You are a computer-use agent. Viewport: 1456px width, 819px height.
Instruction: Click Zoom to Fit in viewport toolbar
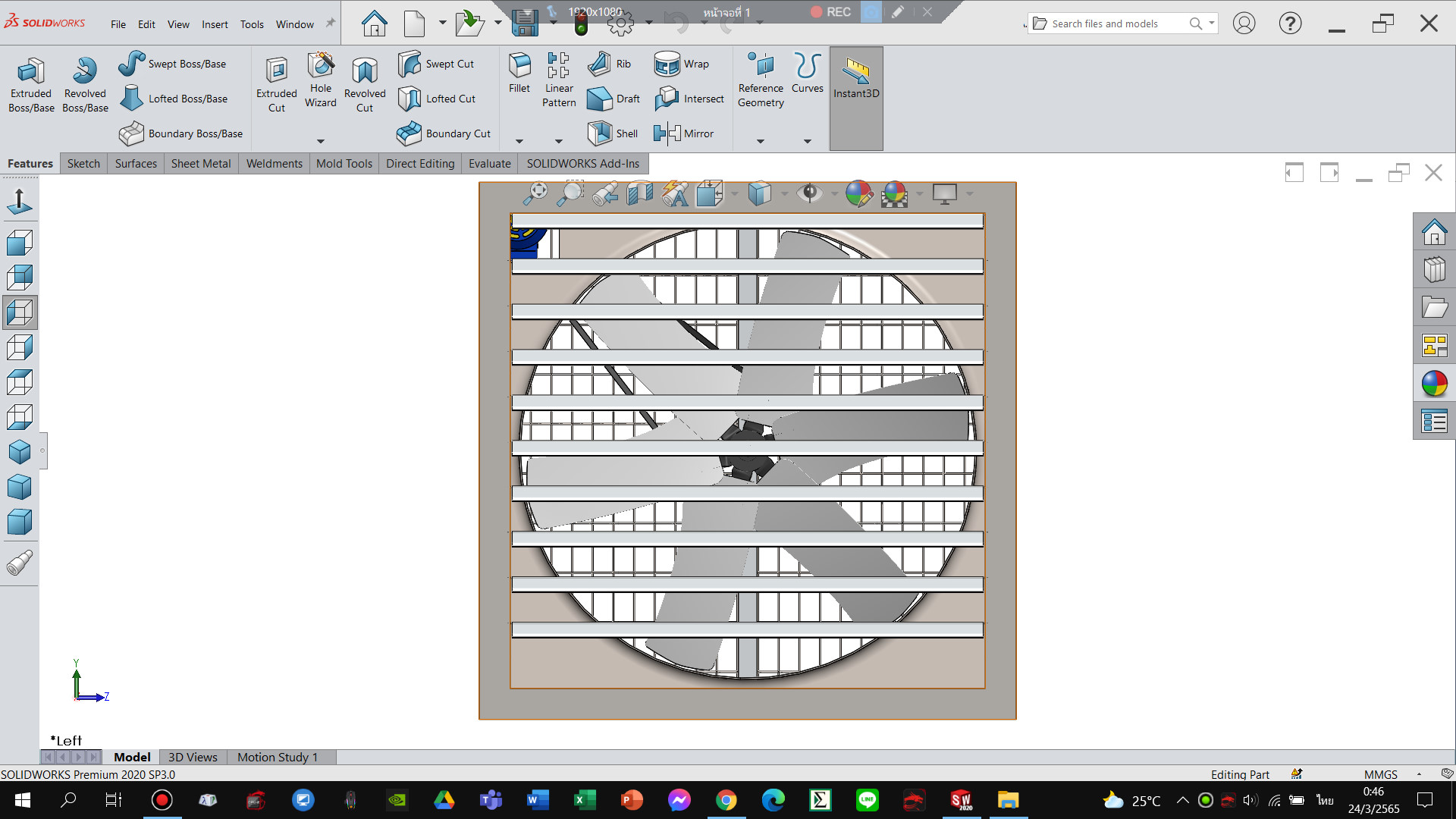point(535,193)
